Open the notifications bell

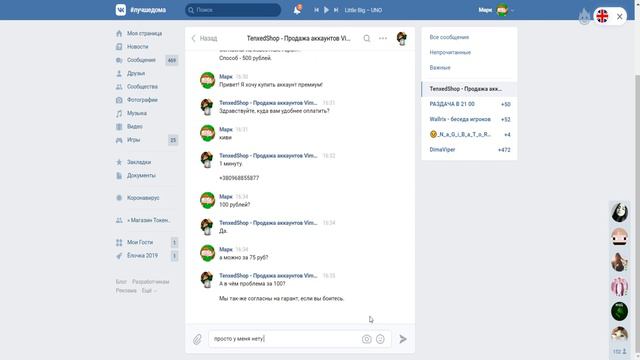(297, 10)
